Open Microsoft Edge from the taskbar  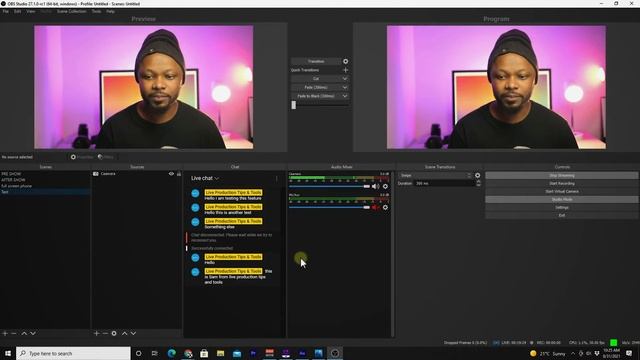171,353
